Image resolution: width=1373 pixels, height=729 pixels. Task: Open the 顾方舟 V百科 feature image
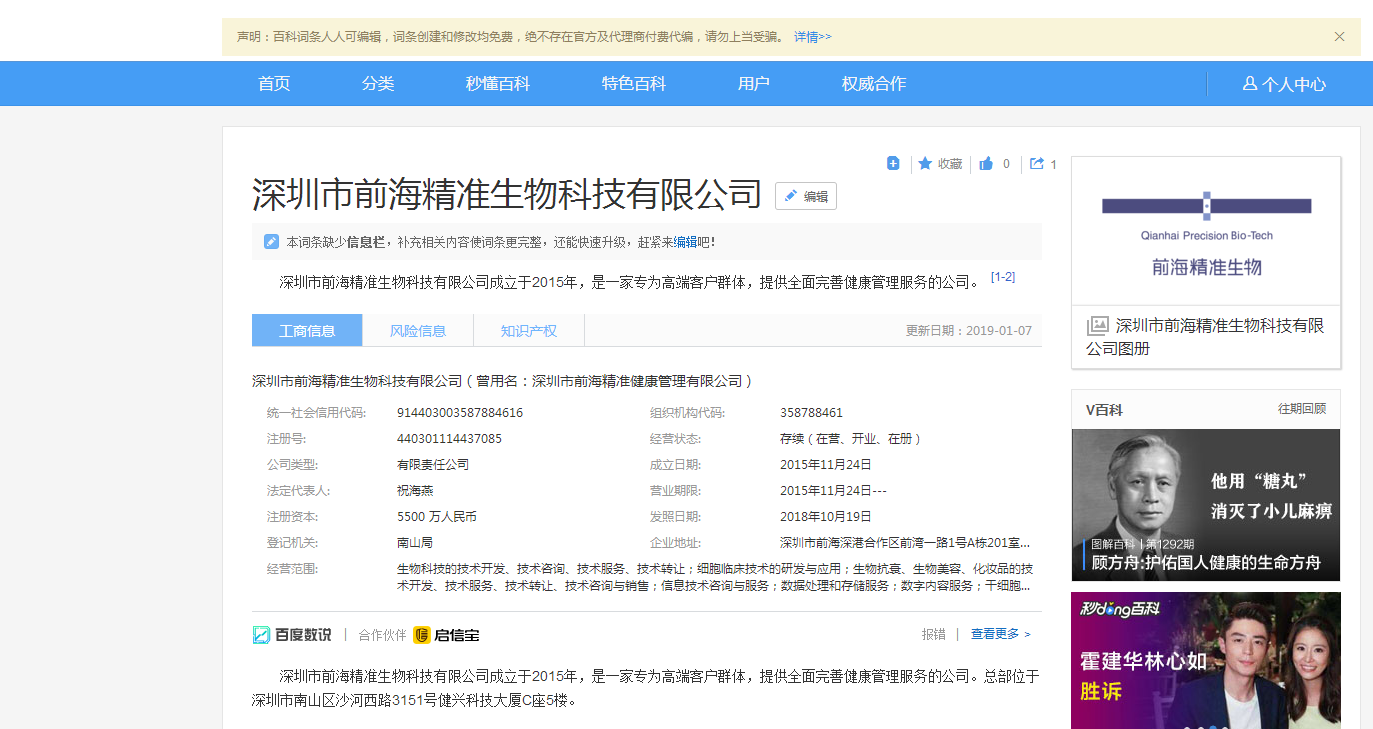[x=1206, y=505]
